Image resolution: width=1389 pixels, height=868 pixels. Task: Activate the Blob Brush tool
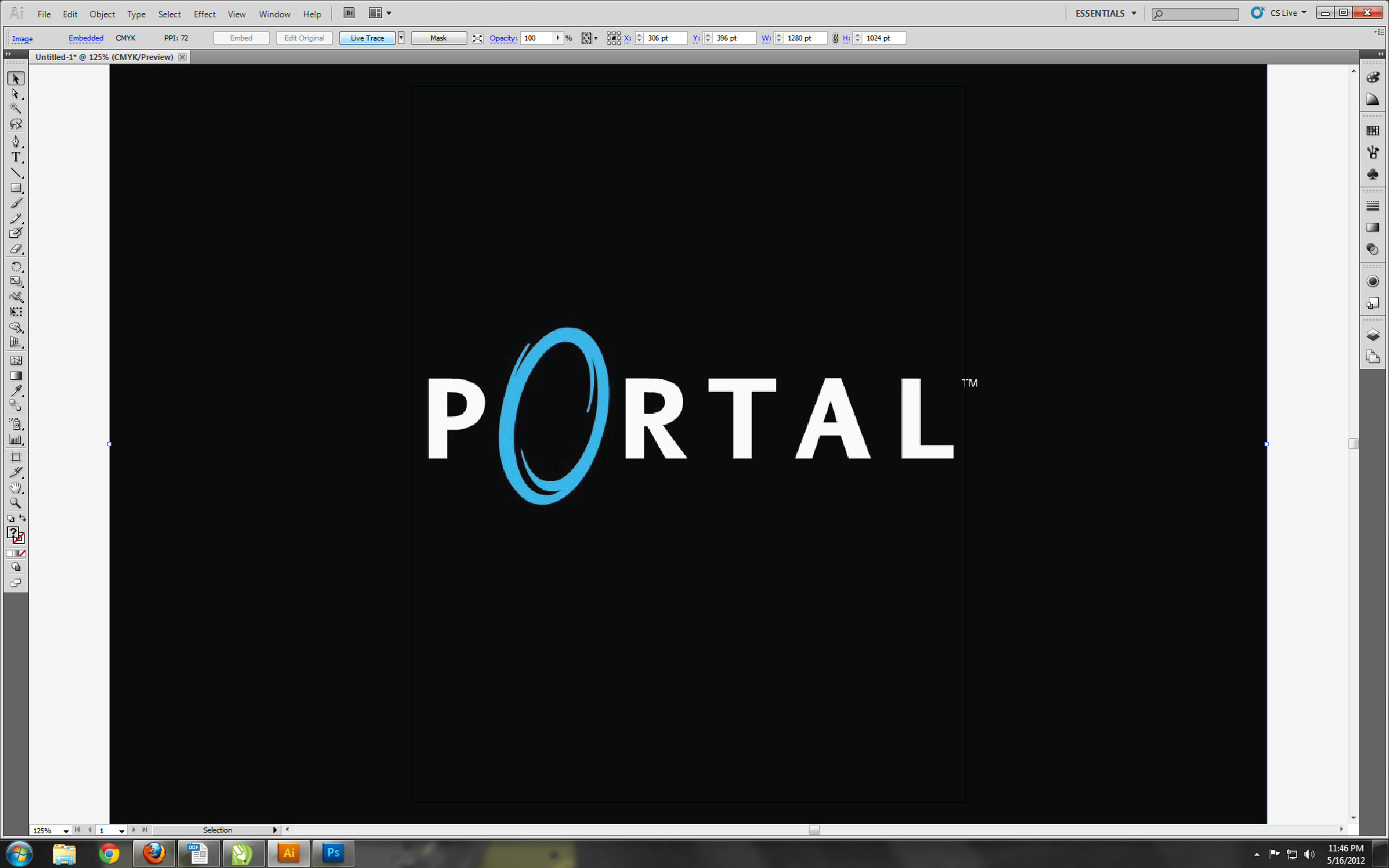coord(16,233)
